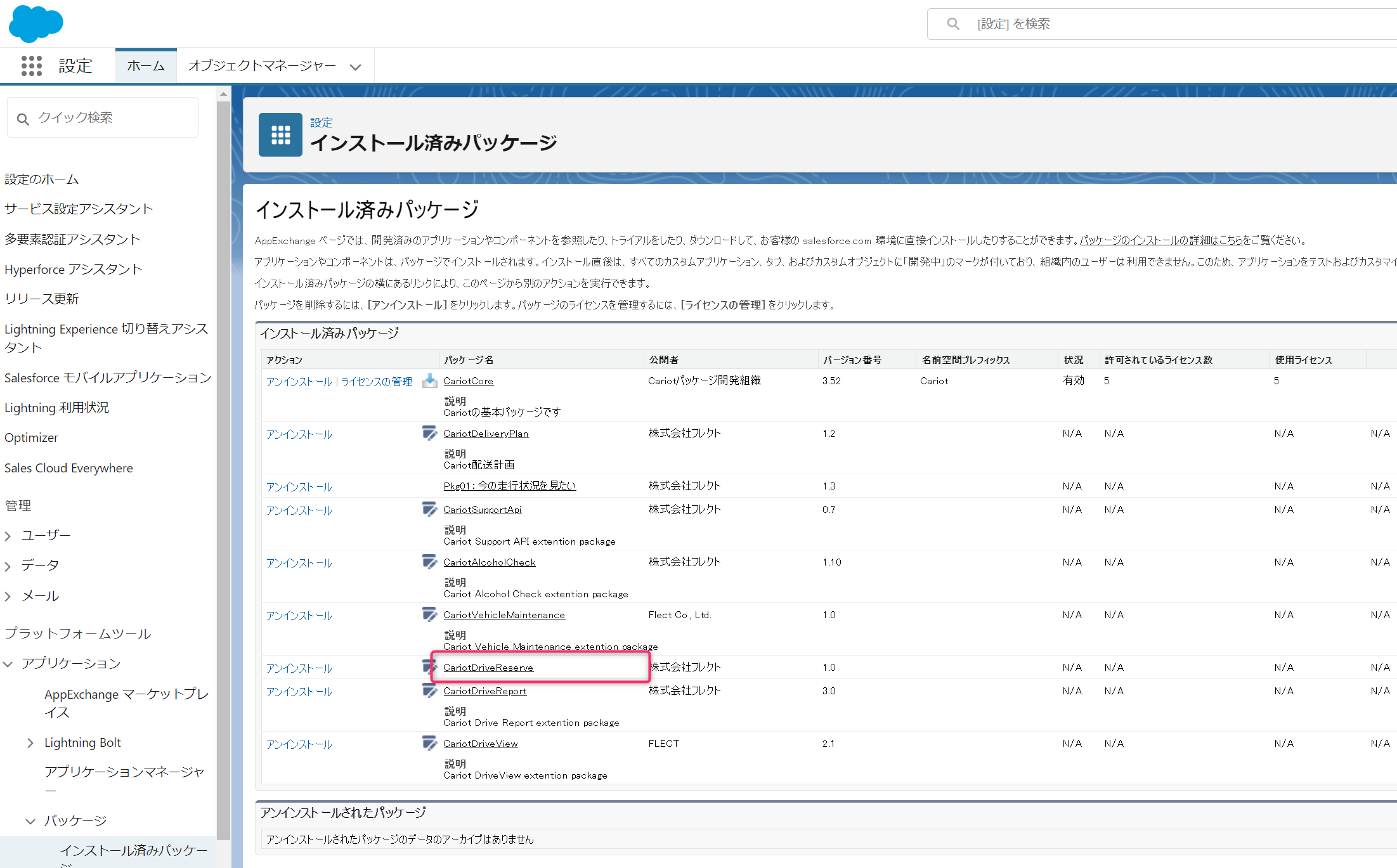
Task: Open Lightning 利用状況 in sidebar
Action: click(x=57, y=408)
